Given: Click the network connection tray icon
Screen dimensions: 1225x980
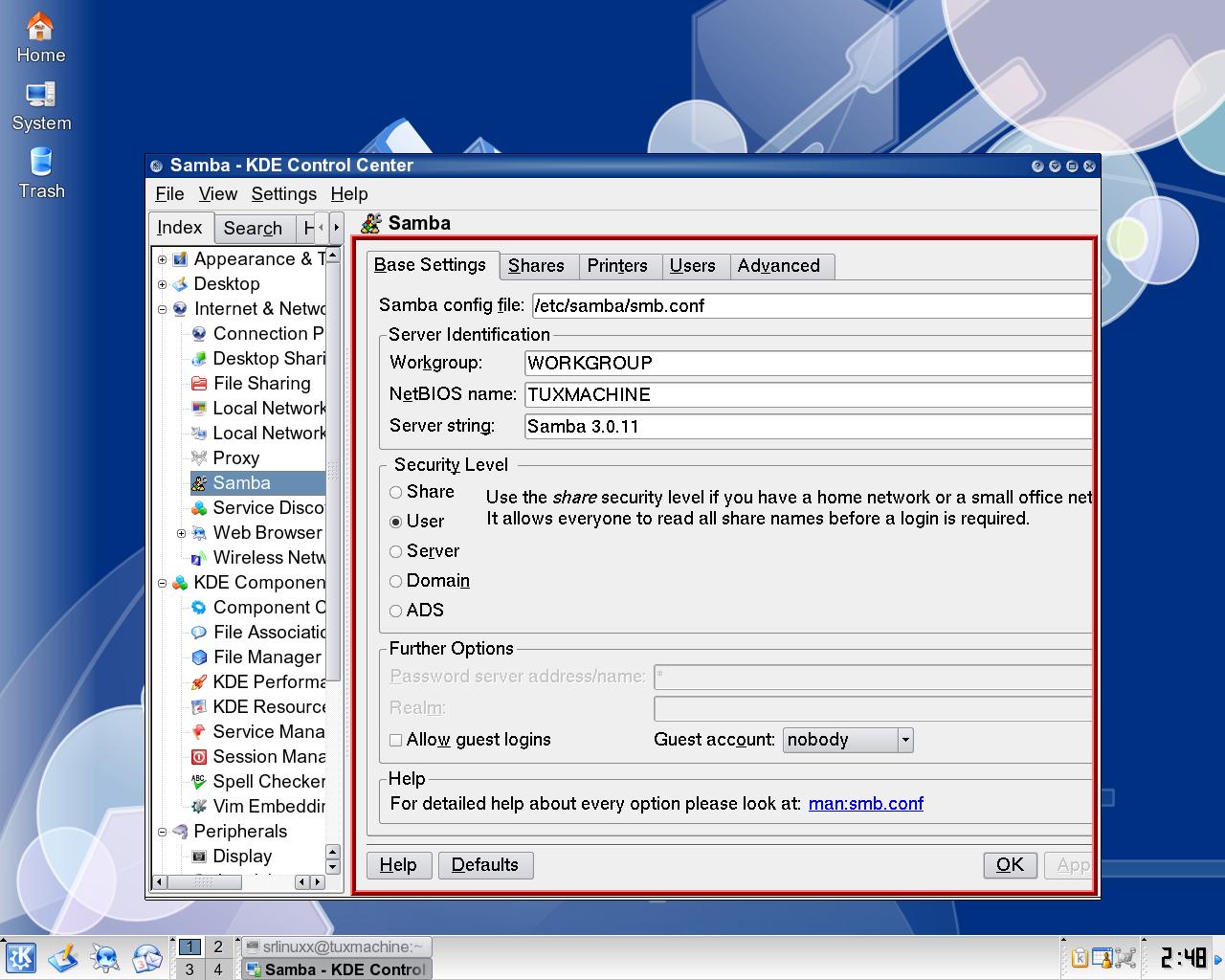Looking at the screenshot, I should pos(1125,957).
